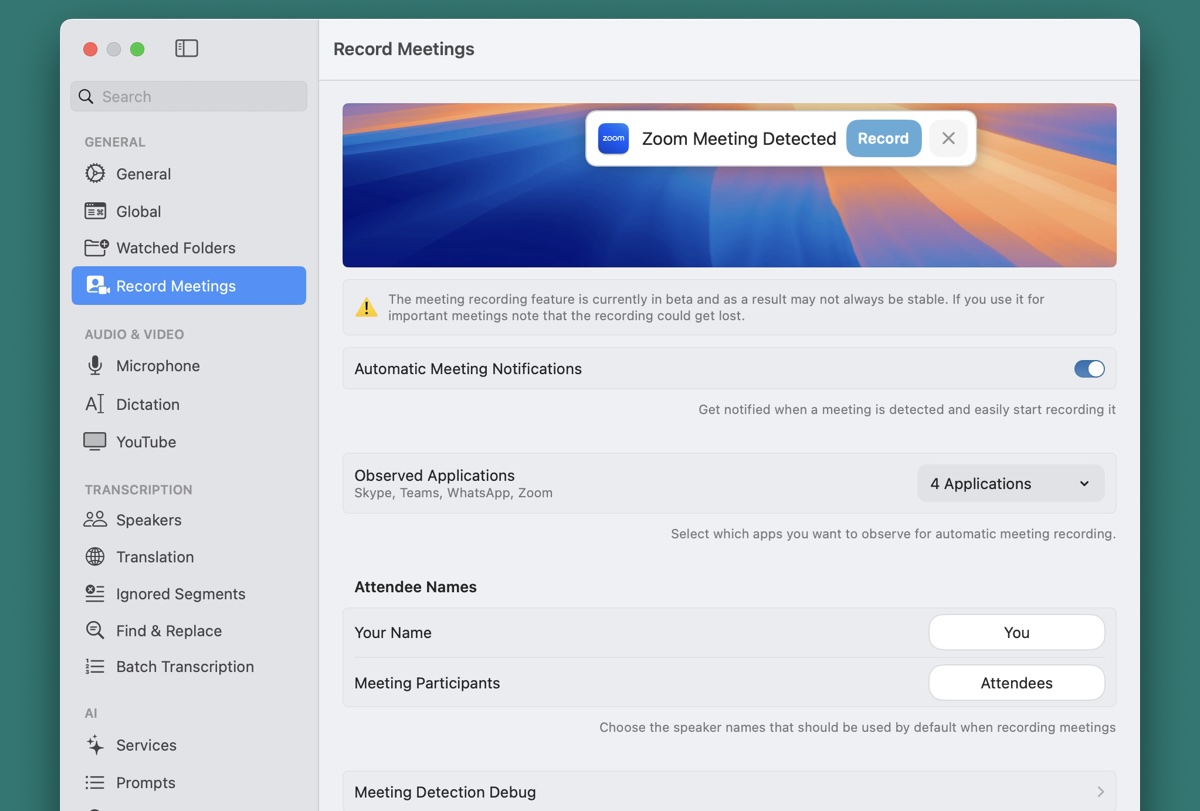Click the Ignored Segments sidebar label

(x=181, y=594)
